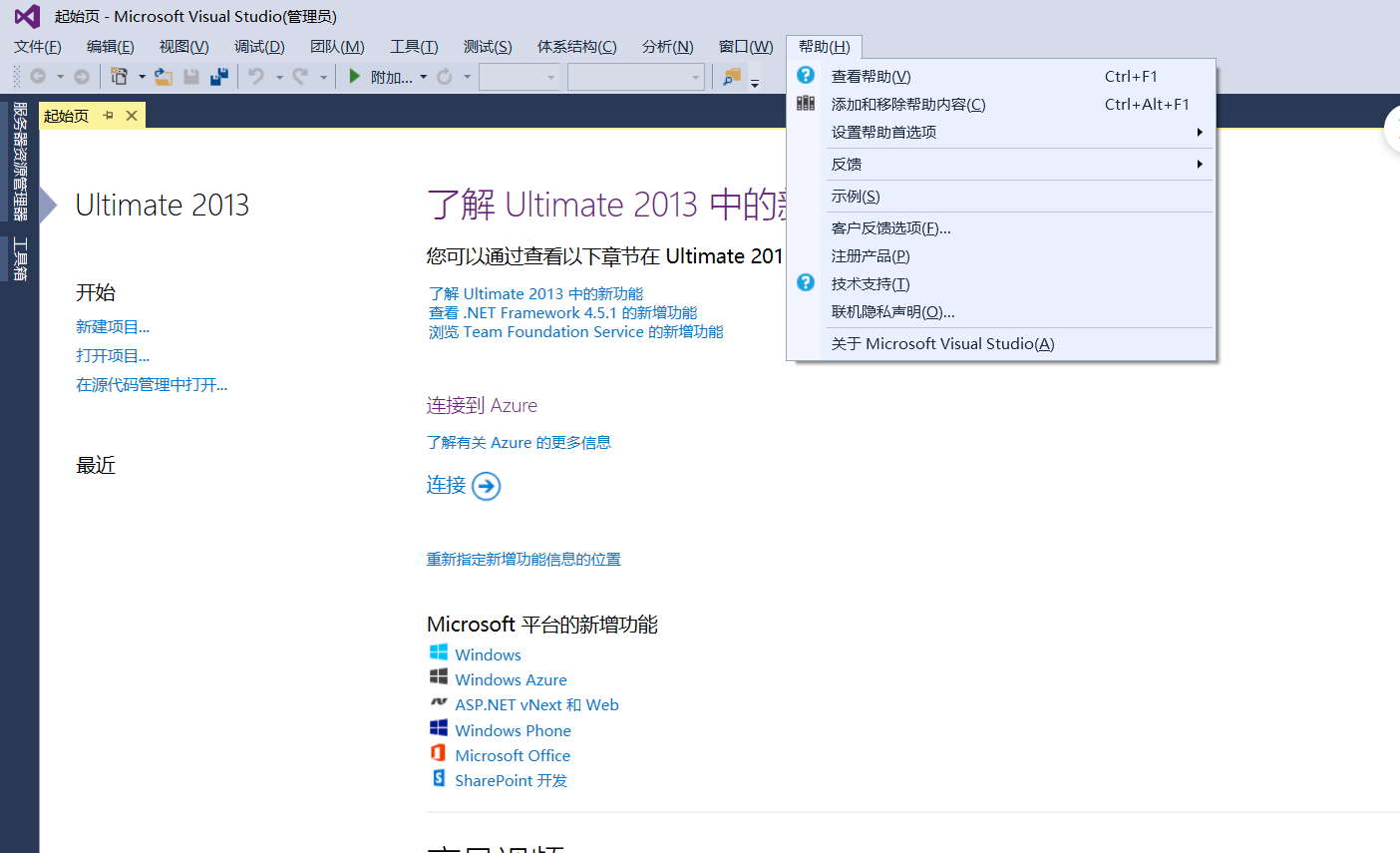The width and height of the screenshot is (1400, 853).
Task: Click the help icon beside 技术支持
Action: click(x=806, y=282)
